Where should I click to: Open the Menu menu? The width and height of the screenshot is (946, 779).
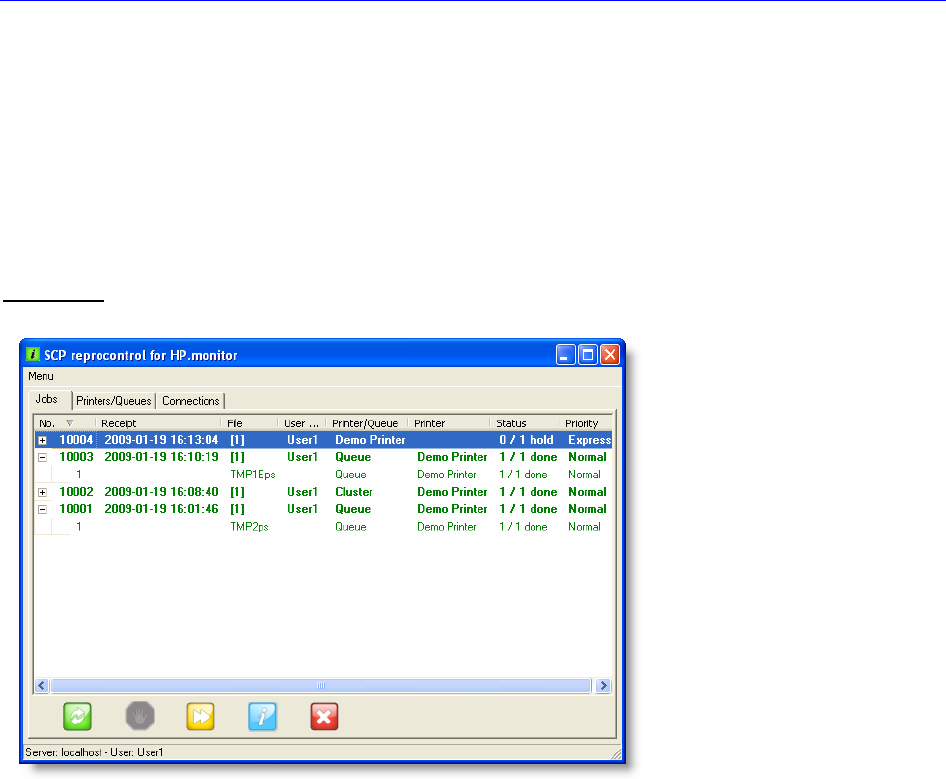click(x=41, y=377)
